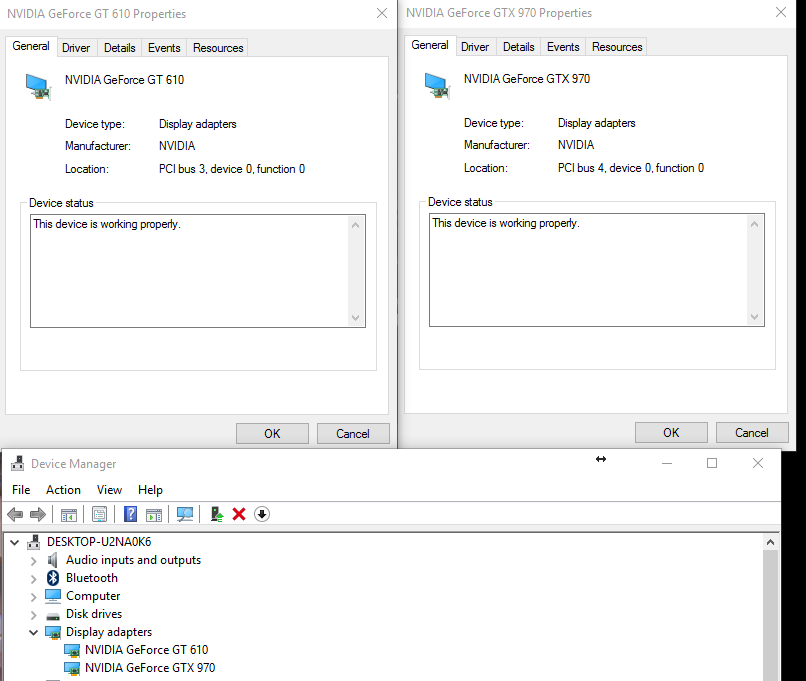Image resolution: width=806 pixels, height=681 pixels.
Task: Switch to Events tab in GTX 970 Properties
Action: click(563, 47)
